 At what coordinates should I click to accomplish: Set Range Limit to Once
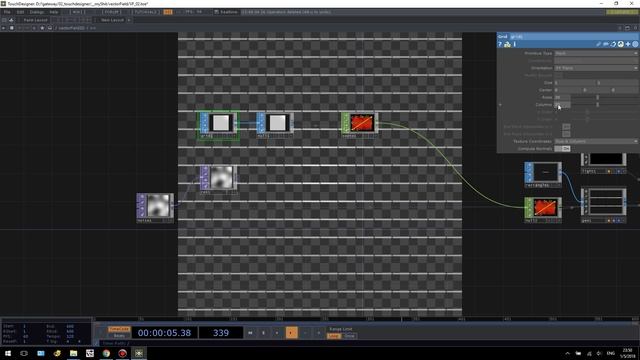349,336
